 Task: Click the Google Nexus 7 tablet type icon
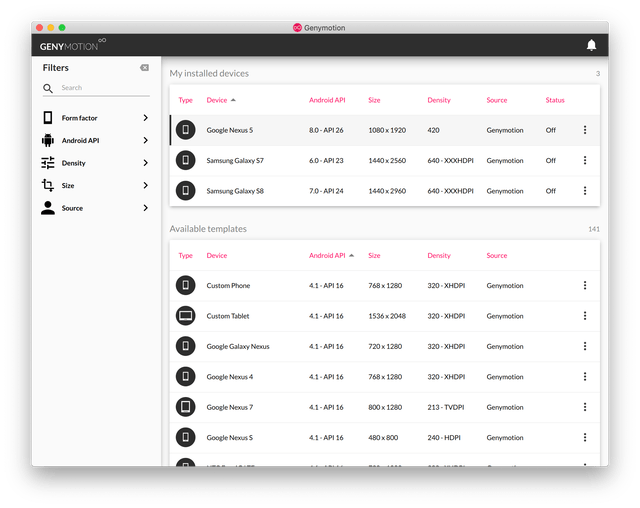click(185, 407)
